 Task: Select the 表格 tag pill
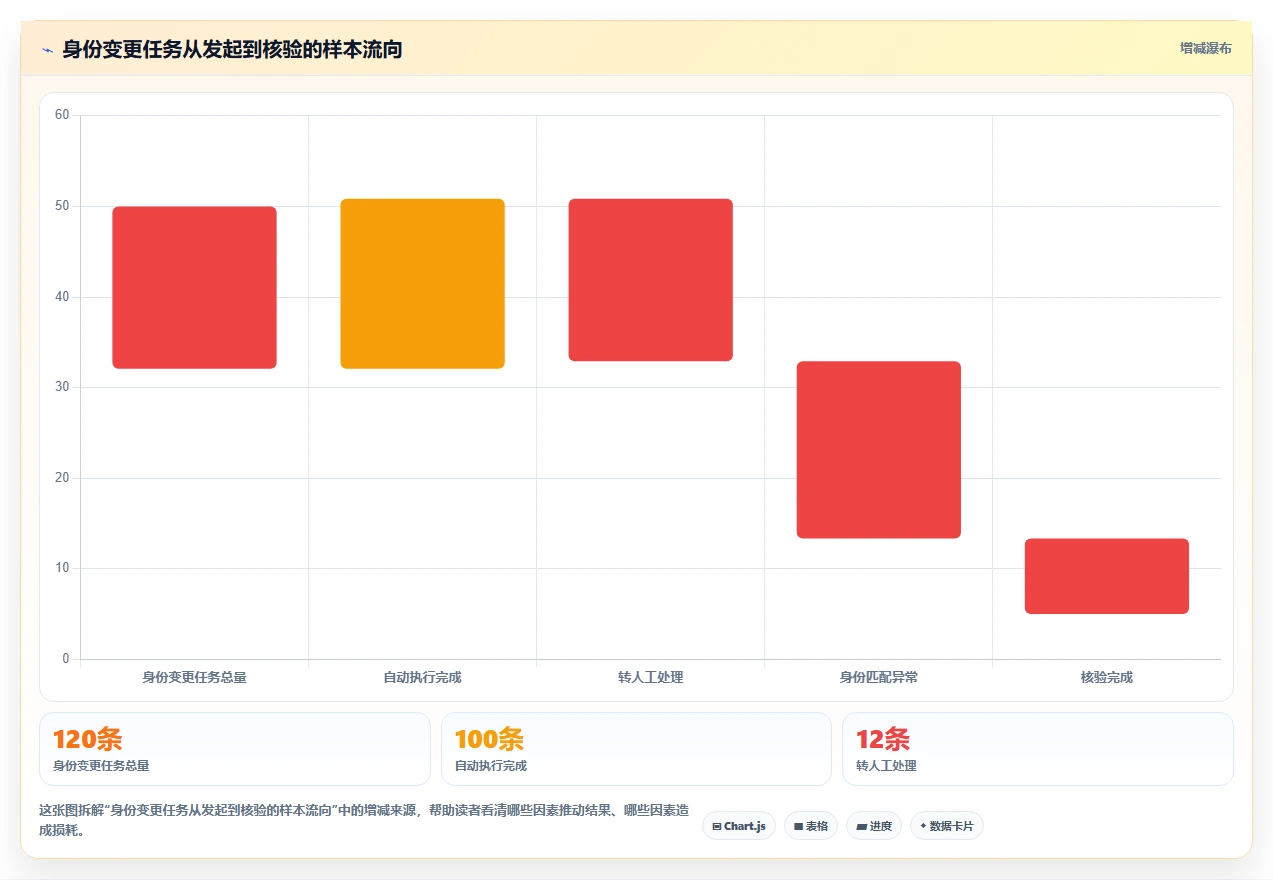coord(811,826)
